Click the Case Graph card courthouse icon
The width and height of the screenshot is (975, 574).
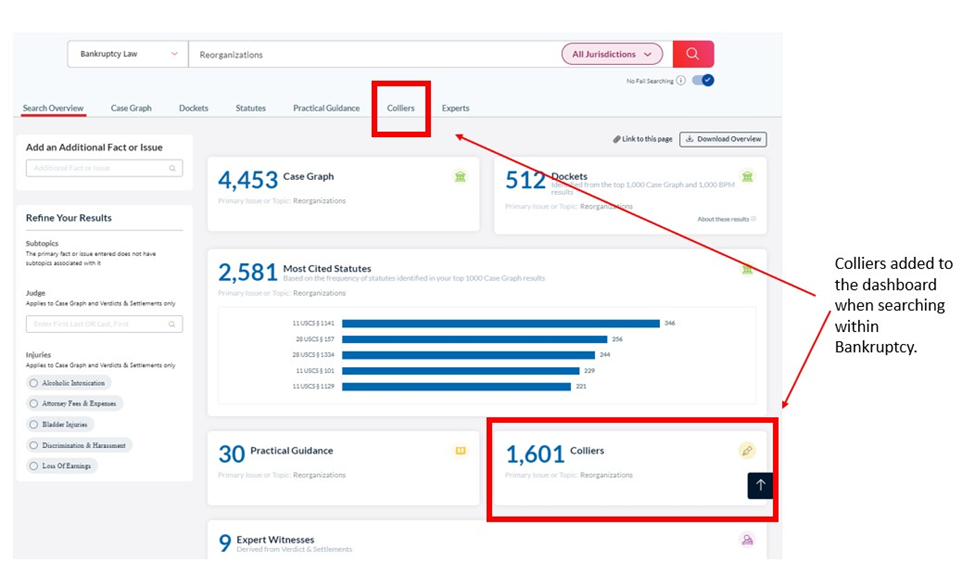pos(460,177)
